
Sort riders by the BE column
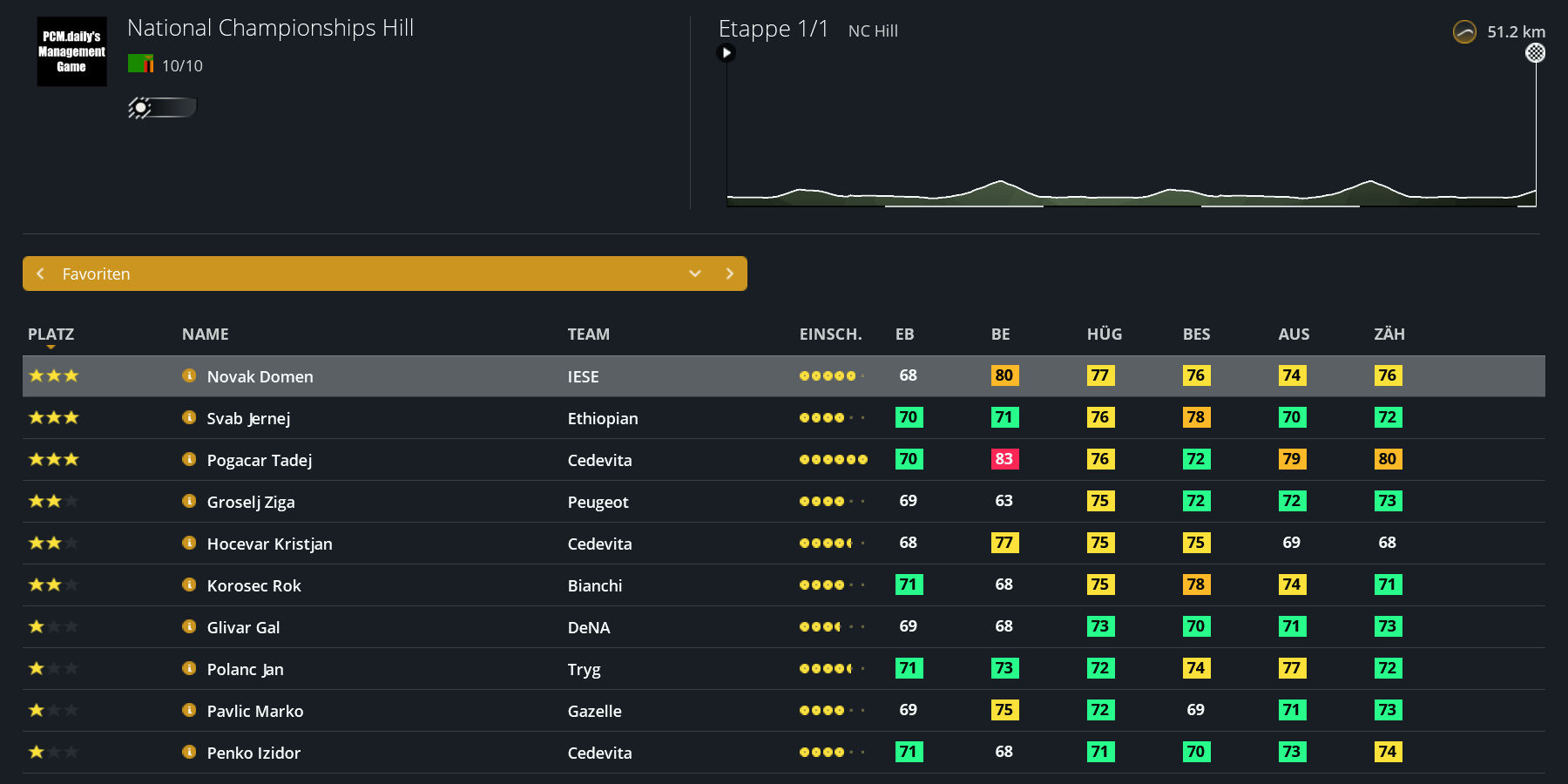pyautogui.click(x=1001, y=335)
